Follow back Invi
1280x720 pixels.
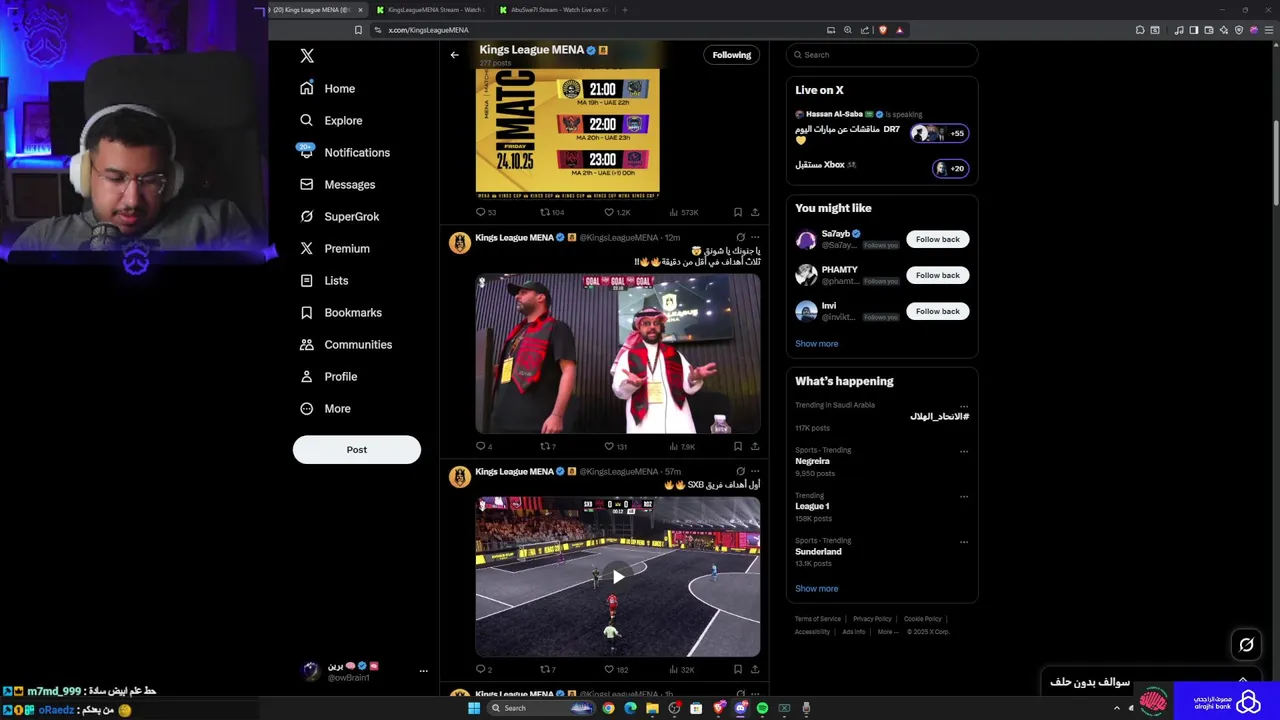click(x=937, y=311)
